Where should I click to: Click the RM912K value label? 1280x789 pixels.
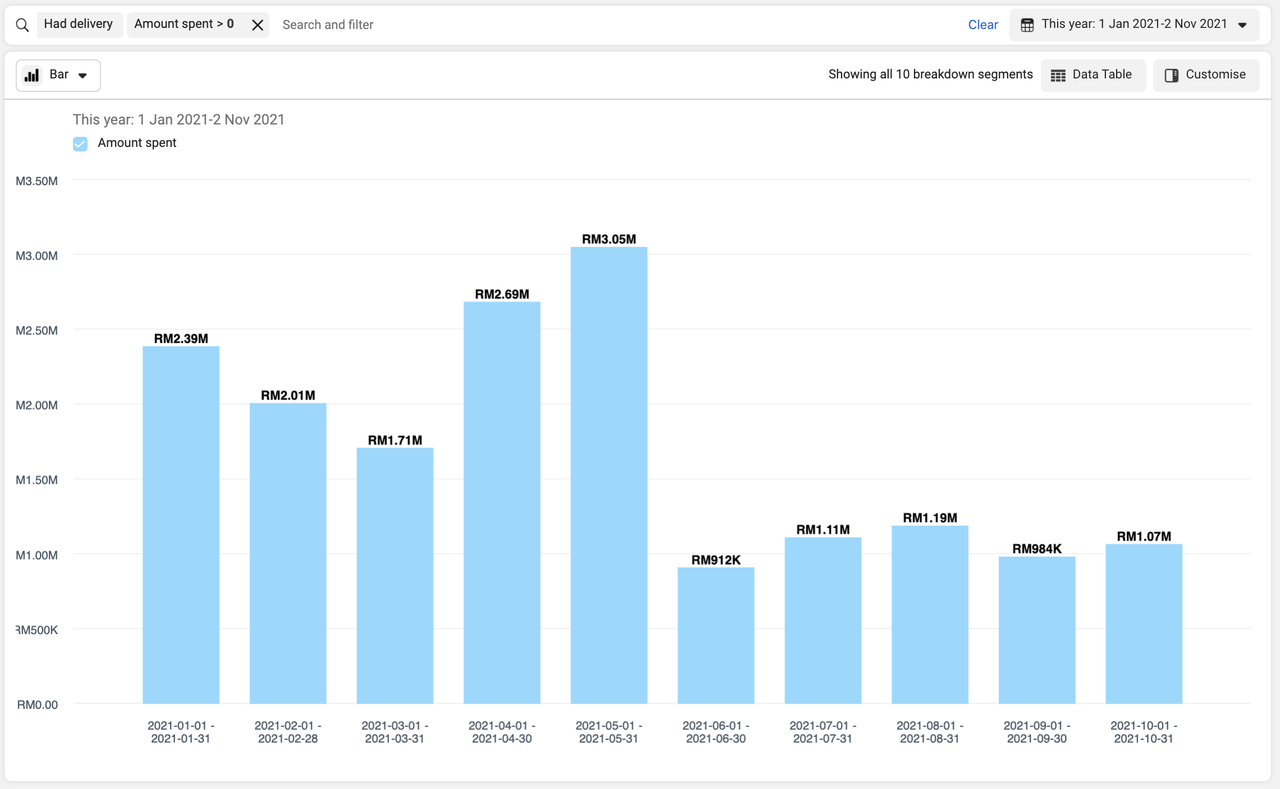point(716,560)
